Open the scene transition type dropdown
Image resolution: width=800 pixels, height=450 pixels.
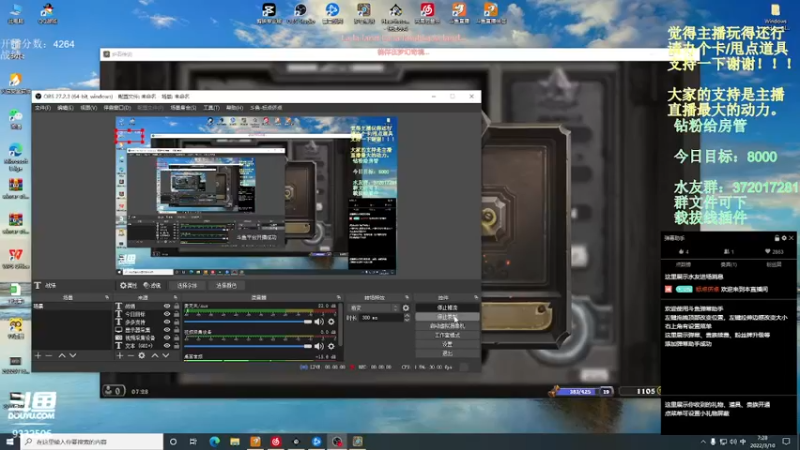(x=373, y=308)
